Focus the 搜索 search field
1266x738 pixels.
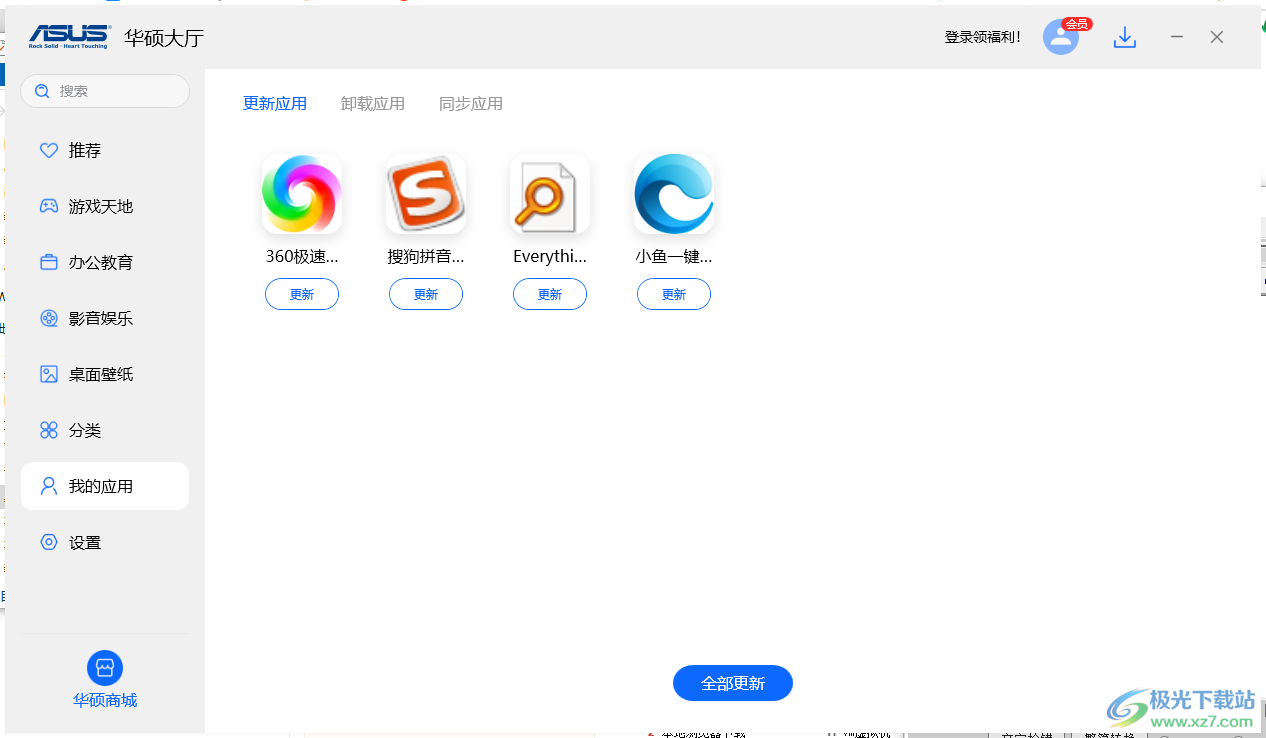pyautogui.click(x=105, y=91)
